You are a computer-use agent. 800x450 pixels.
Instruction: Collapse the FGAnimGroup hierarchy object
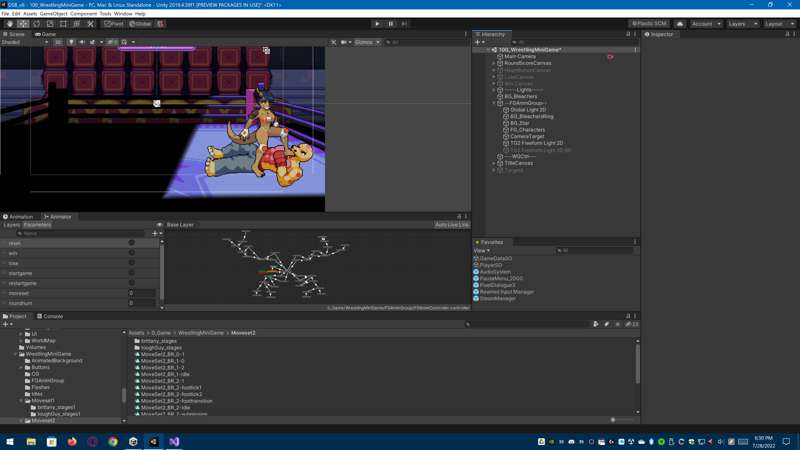(494, 103)
